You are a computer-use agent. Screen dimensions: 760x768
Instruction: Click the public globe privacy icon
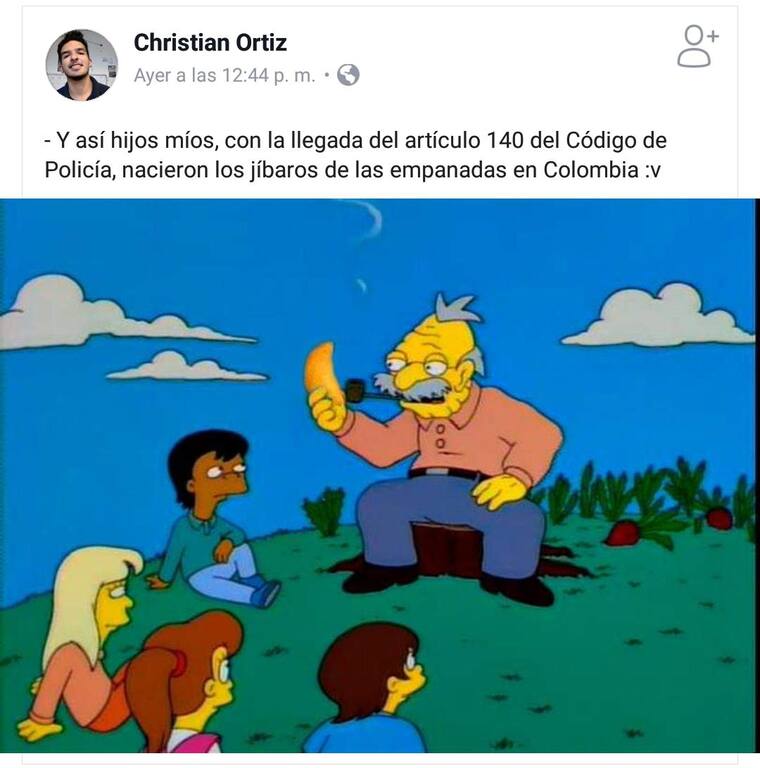tap(348, 75)
